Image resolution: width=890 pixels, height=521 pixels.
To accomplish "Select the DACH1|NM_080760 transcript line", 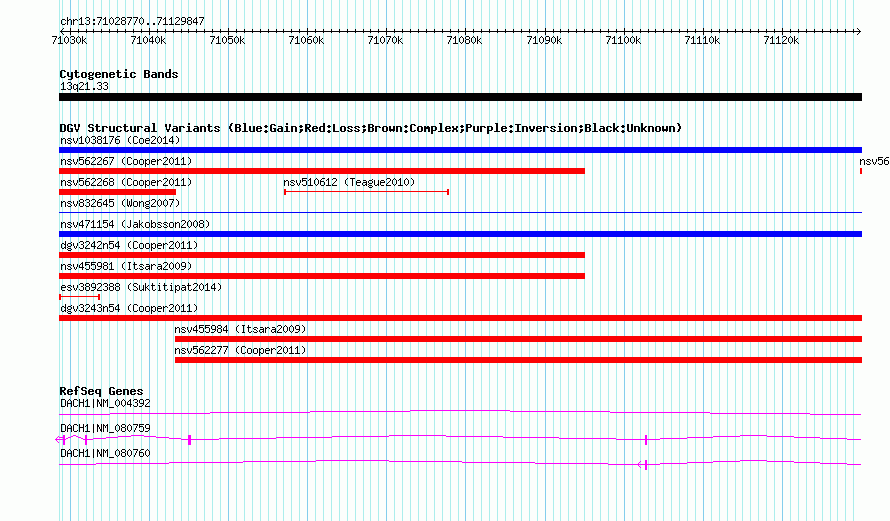I will point(460,463).
